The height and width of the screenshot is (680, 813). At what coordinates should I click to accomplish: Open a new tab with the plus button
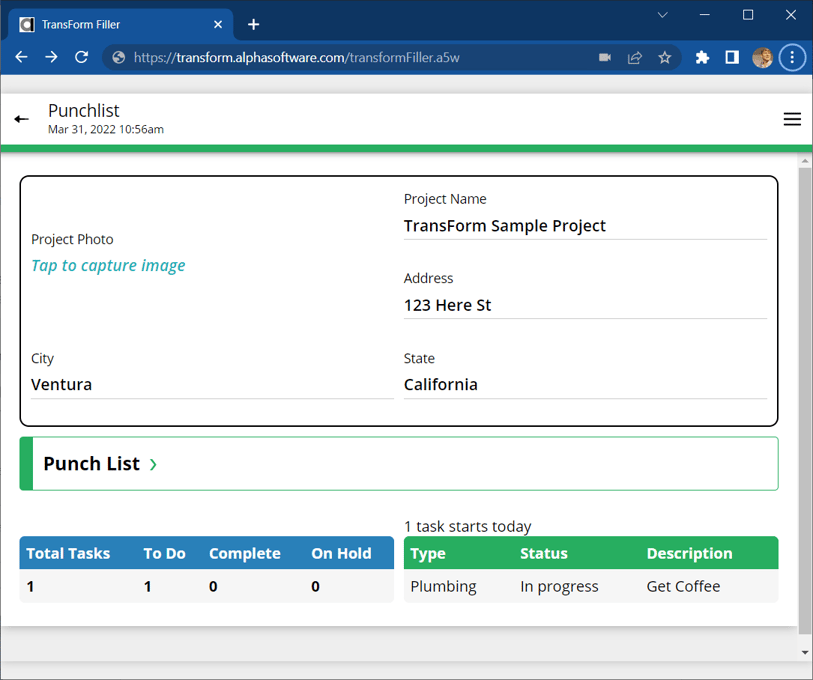tap(253, 23)
